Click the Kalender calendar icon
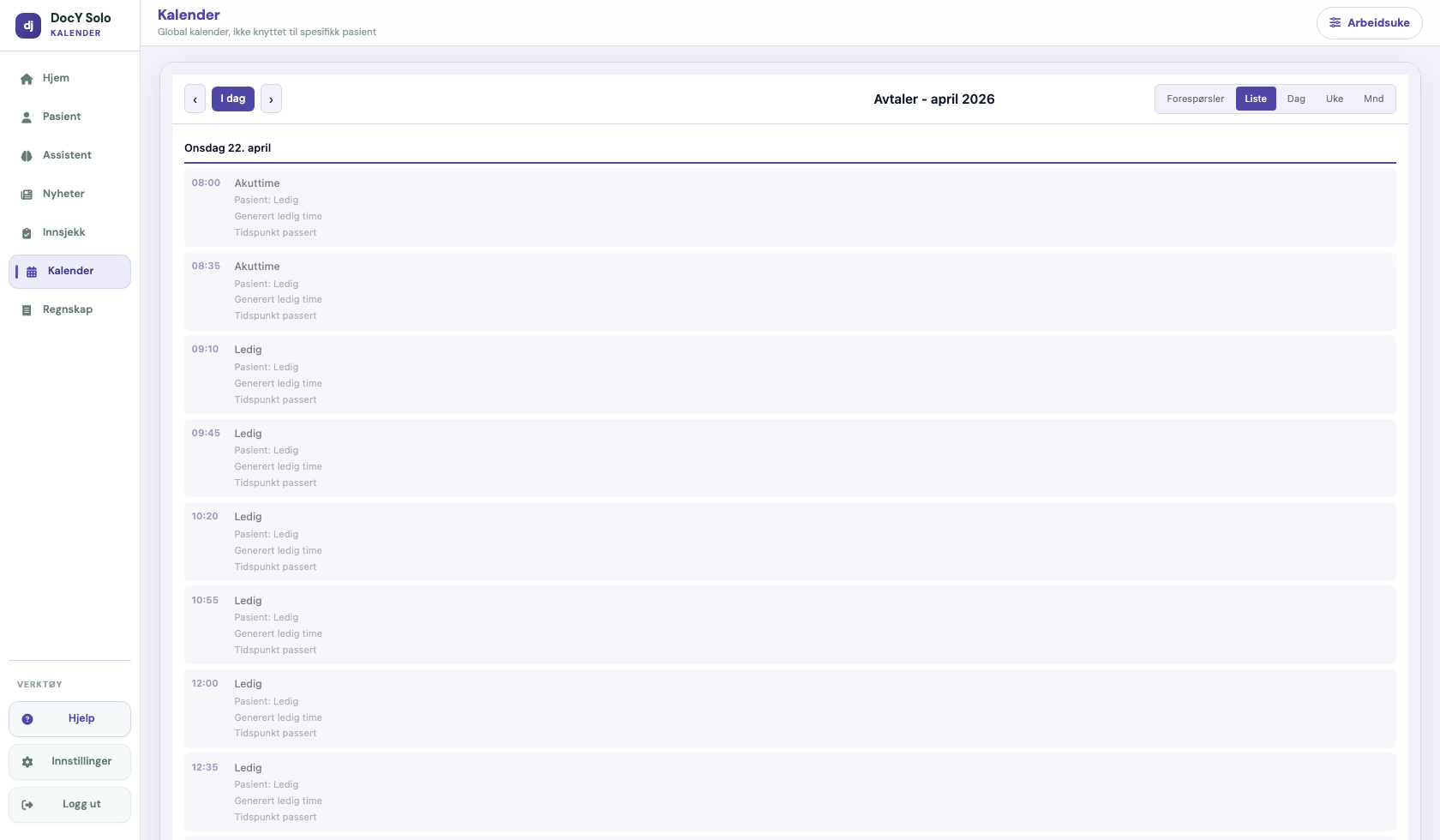The height and width of the screenshot is (840, 1440). (x=32, y=272)
